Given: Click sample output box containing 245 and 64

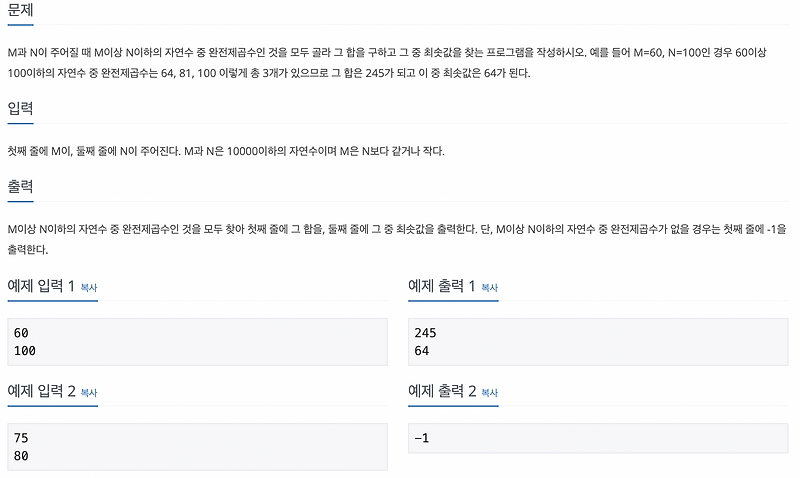Looking at the screenshot, I should (x=598, y=342).
